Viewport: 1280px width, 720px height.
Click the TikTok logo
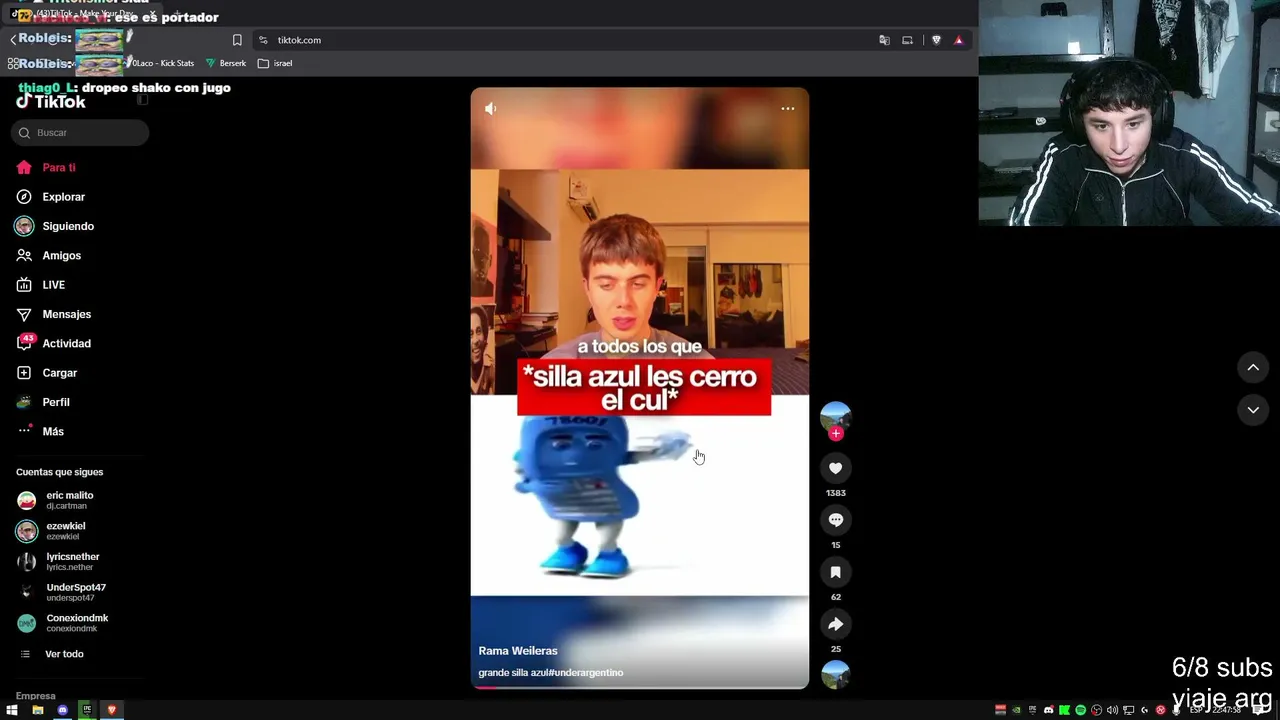pos(51,101)
